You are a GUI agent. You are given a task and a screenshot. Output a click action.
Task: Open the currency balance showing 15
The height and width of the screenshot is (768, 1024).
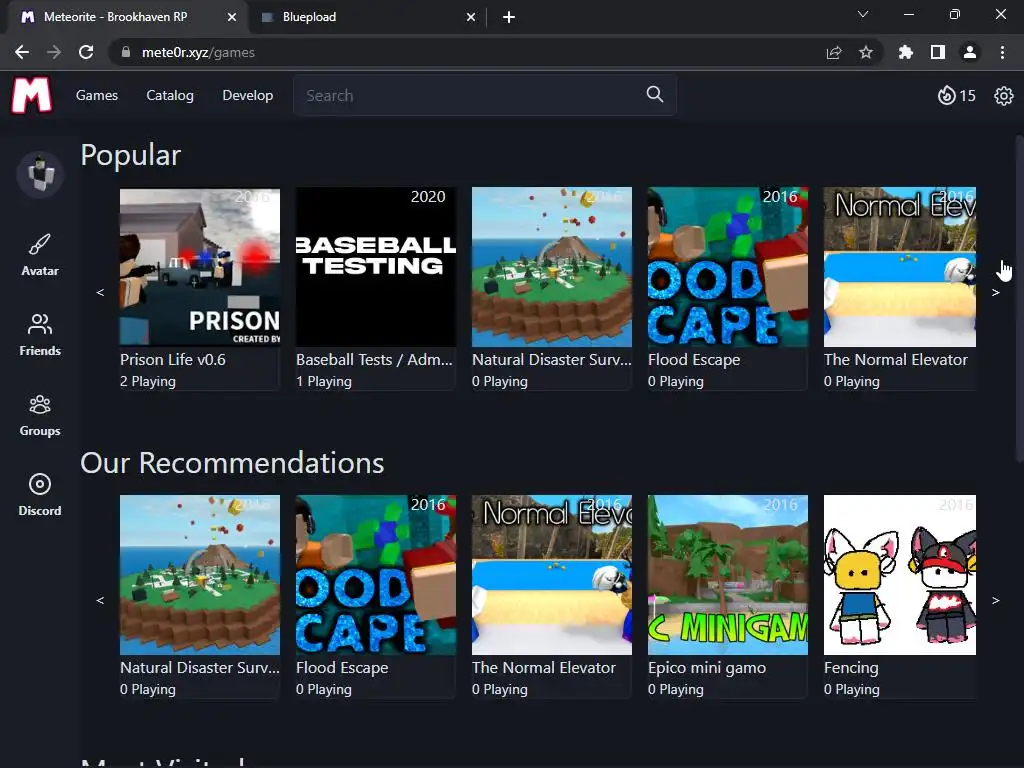pyautogui.click(x=957, y=95)
